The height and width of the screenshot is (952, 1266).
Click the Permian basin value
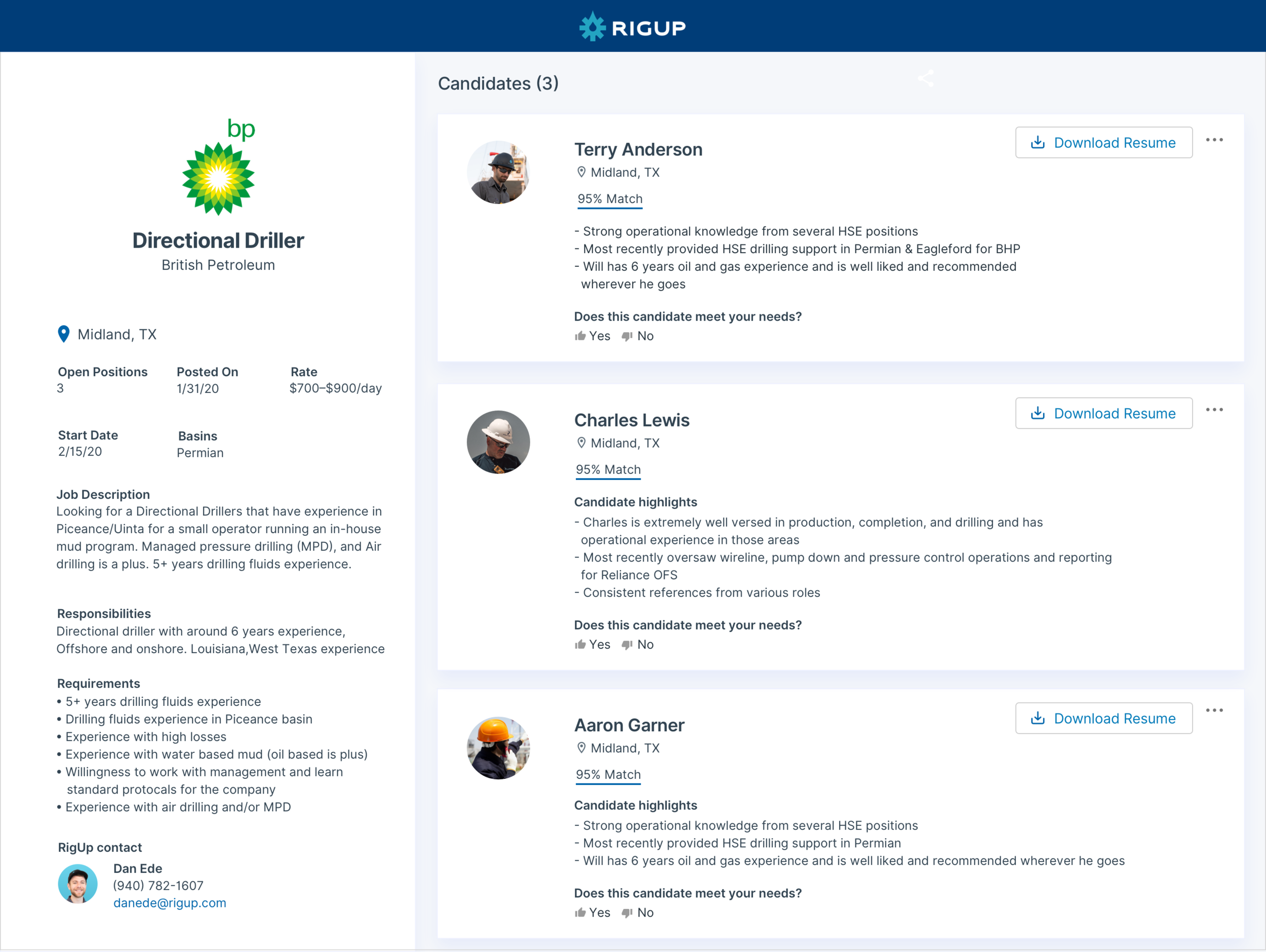coord(201,453)
